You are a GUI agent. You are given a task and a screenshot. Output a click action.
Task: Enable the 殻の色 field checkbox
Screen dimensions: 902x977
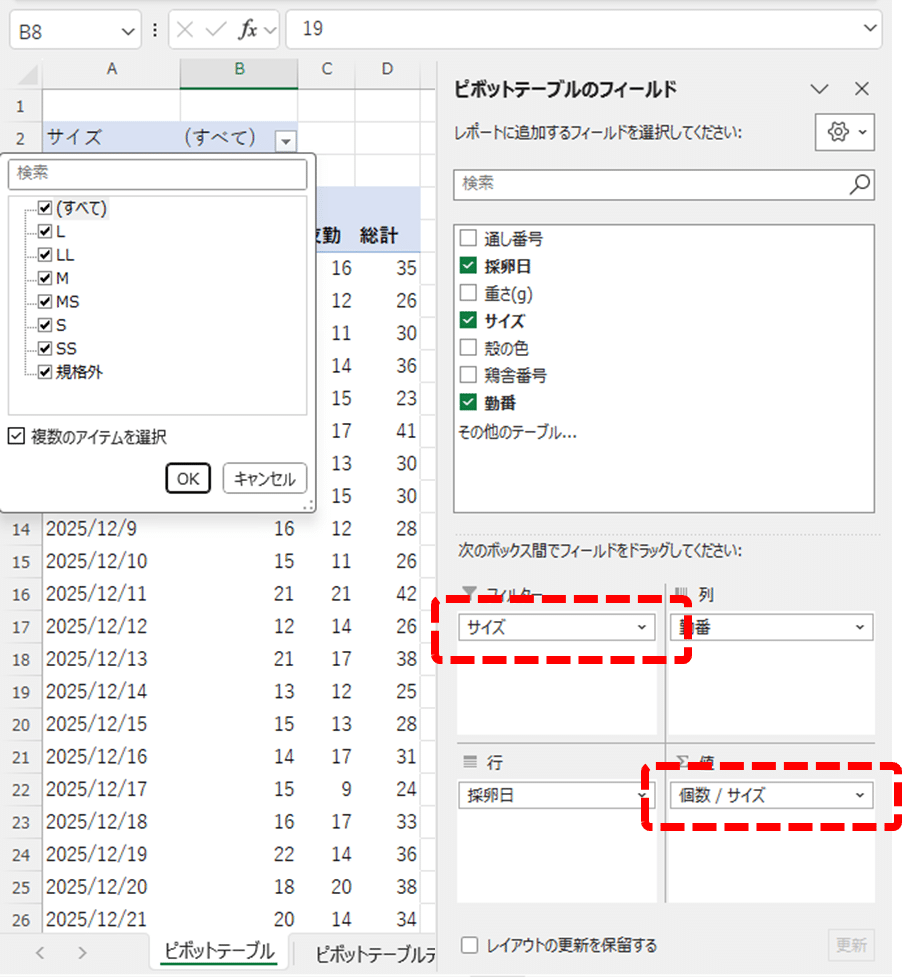(x=467, y=349)
